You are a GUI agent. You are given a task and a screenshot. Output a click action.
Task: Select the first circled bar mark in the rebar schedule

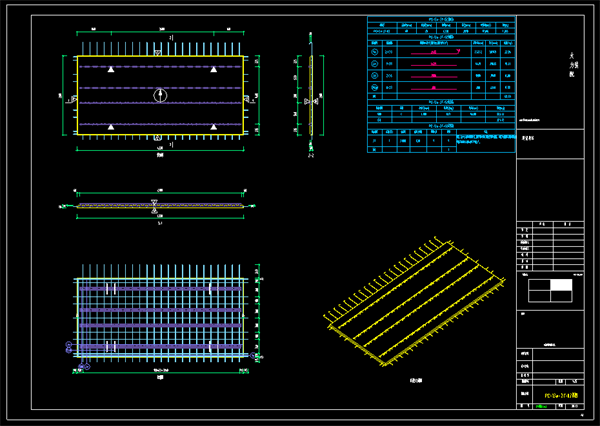click(375, 52)
